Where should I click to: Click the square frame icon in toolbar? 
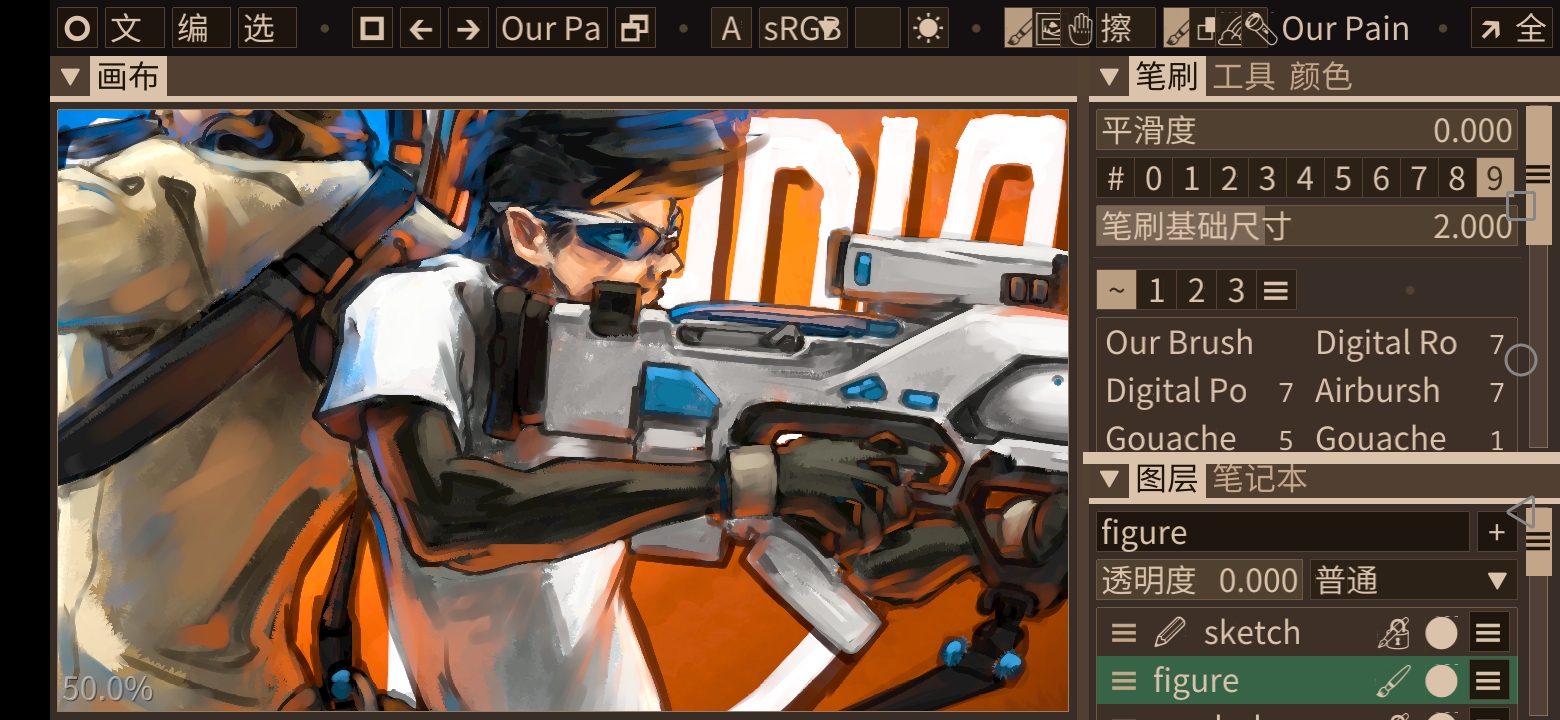point(372,29)
